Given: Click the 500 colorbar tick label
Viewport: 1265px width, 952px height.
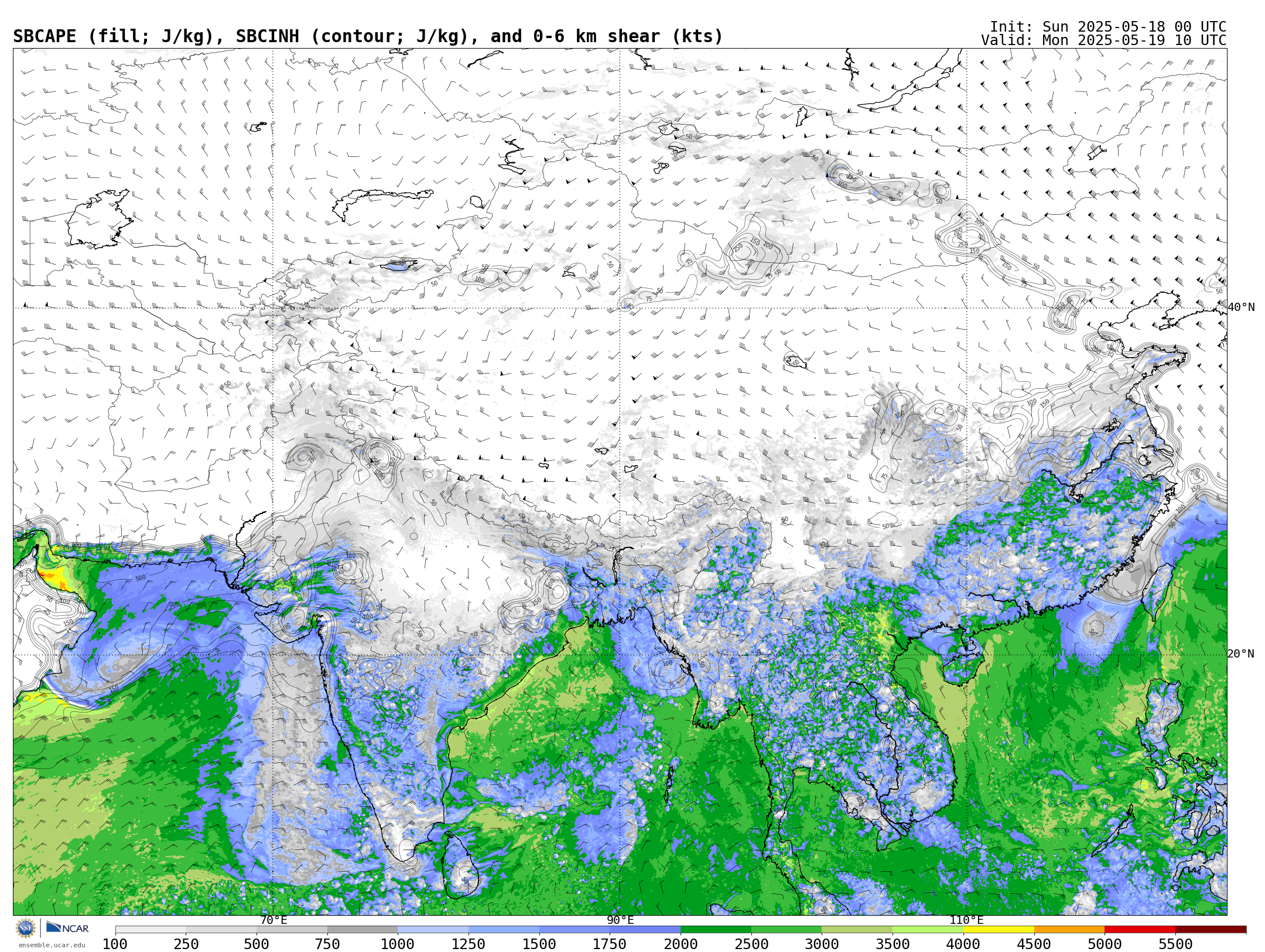Looking at the screenshot, I should pos(257,944).
